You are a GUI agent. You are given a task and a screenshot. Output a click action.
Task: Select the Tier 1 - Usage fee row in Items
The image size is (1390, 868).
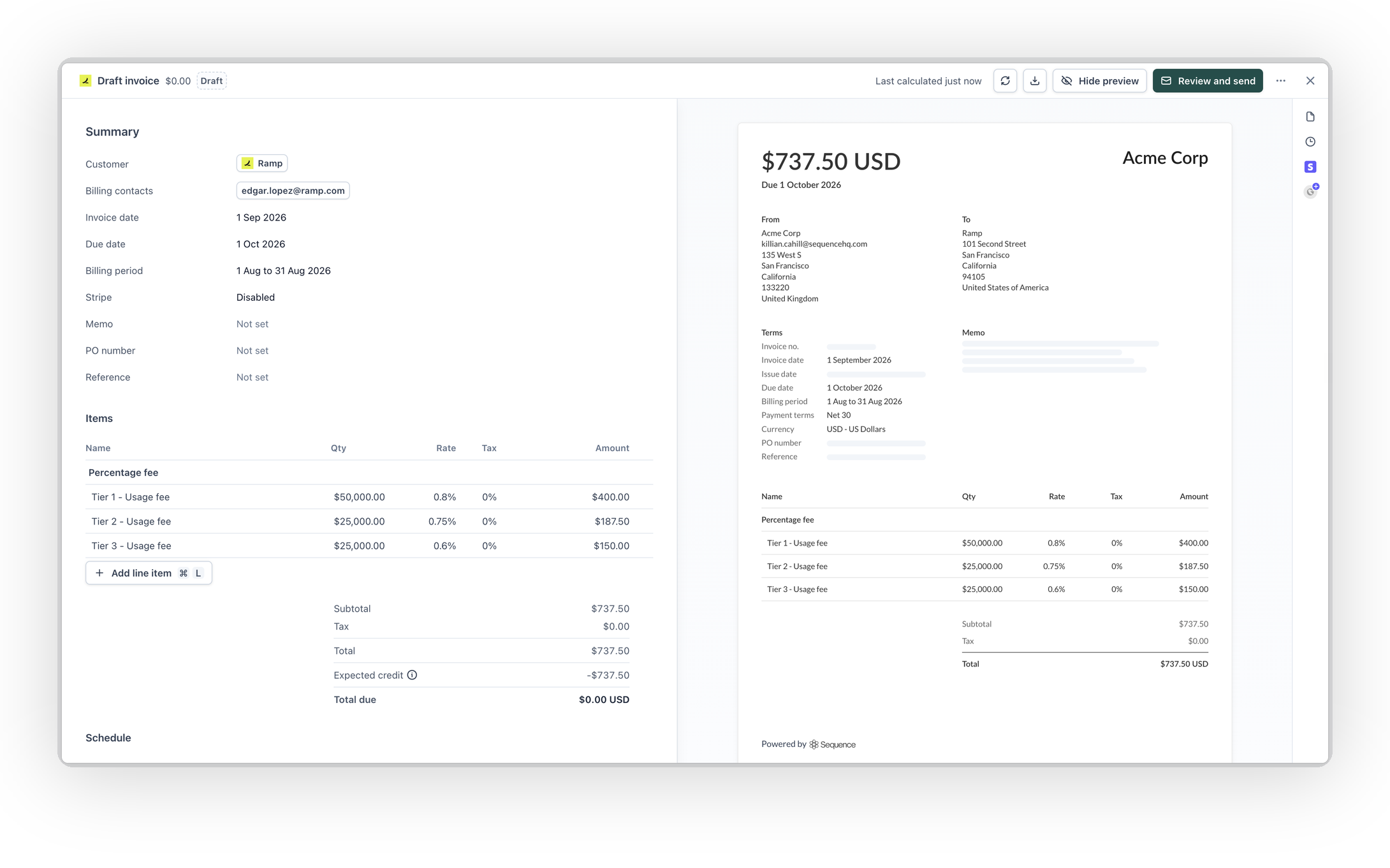[x=369, y=497]
